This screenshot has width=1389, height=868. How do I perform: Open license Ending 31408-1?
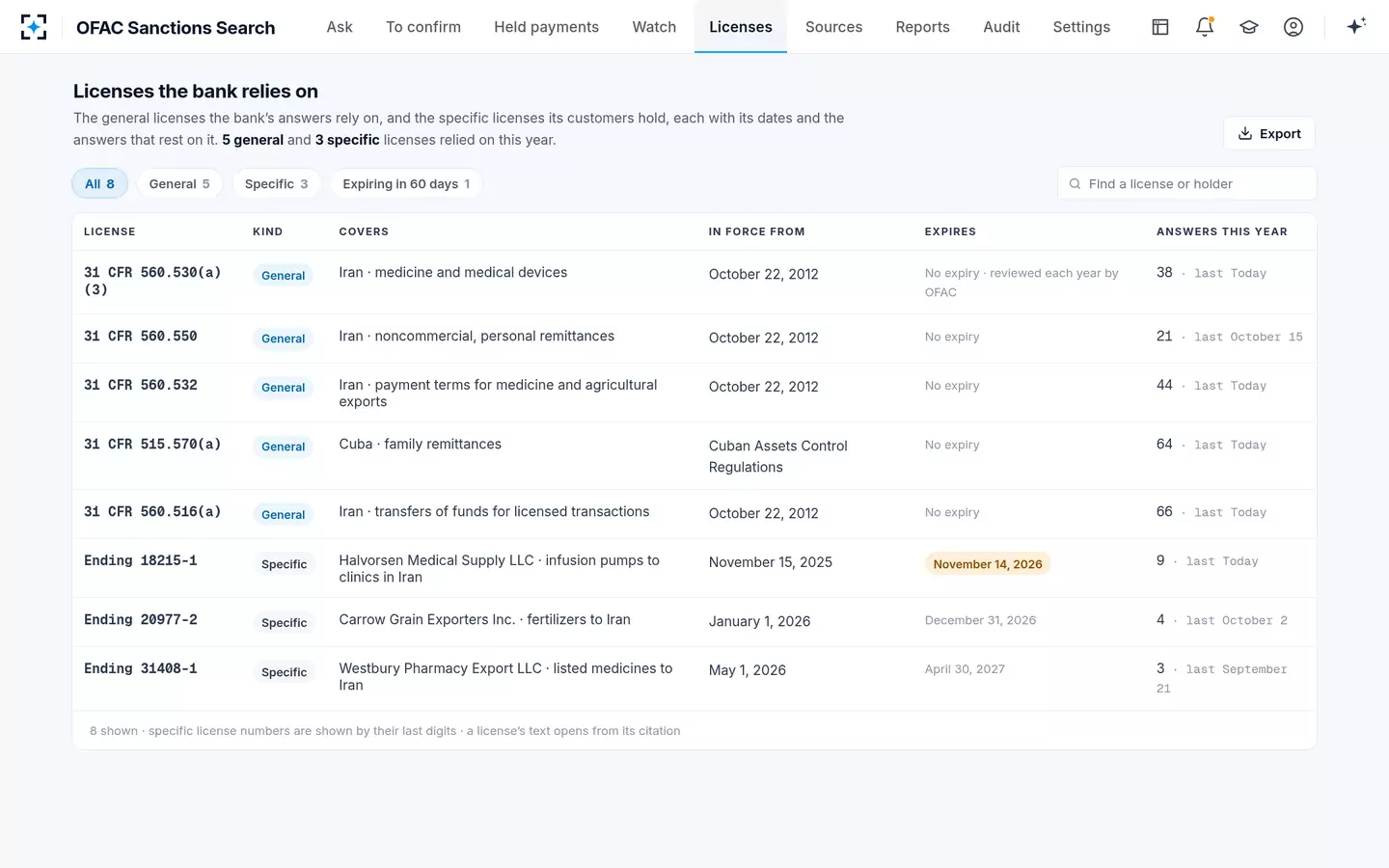(x=141, y=668)
